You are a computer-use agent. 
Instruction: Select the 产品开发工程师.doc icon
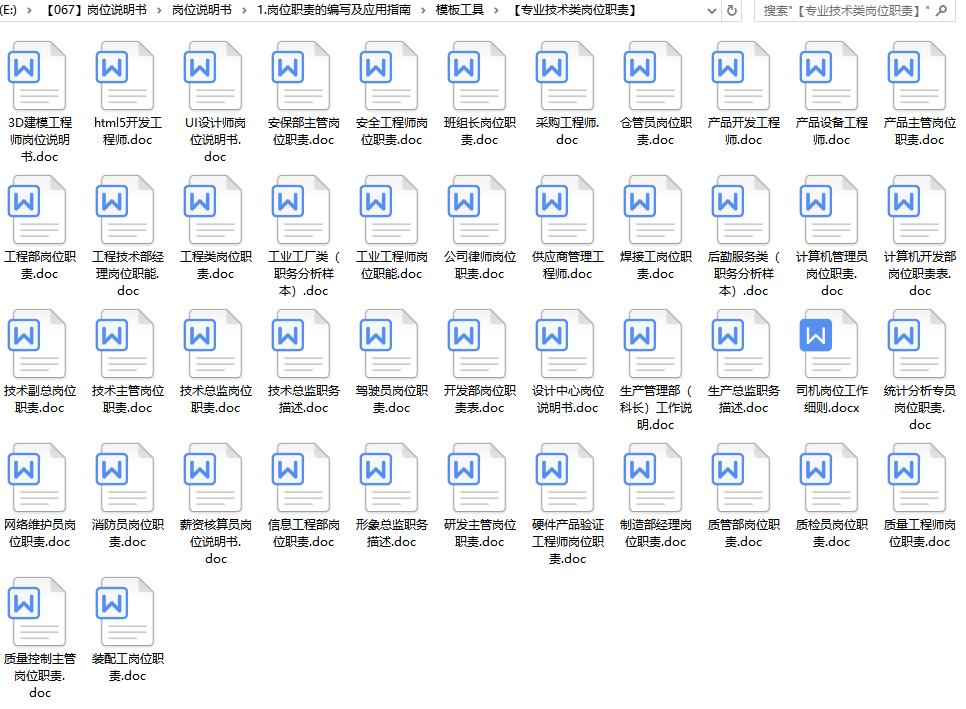point(742,75)
